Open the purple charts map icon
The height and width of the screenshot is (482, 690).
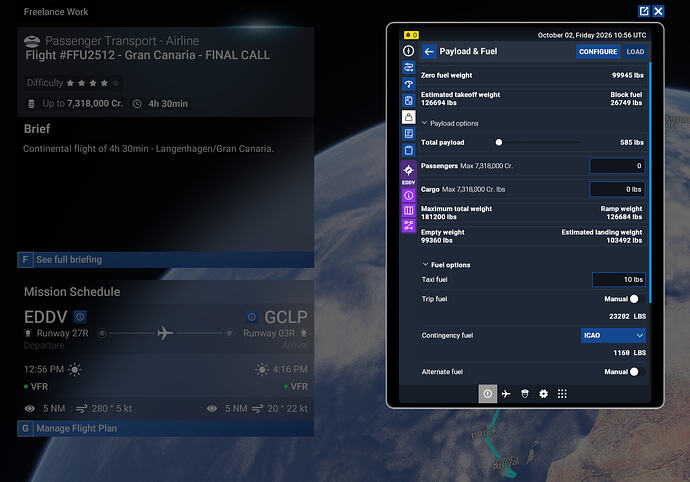[408, 210]
